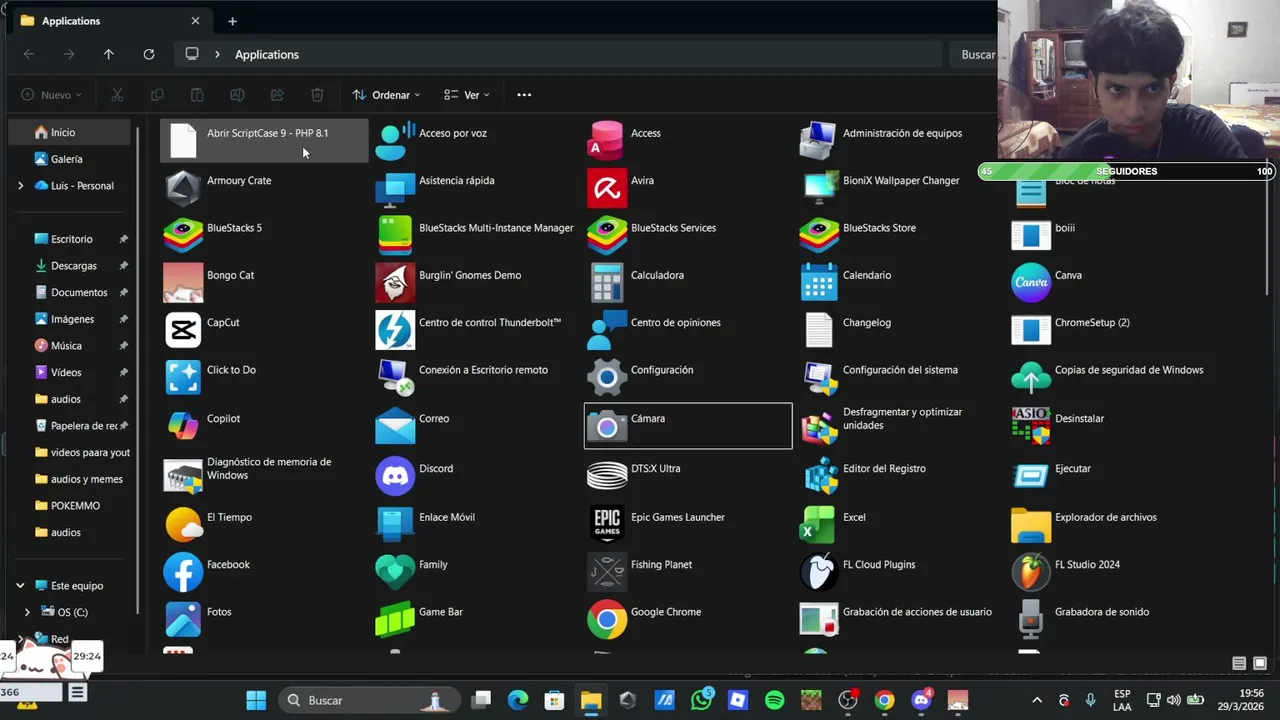Viewport: 1280px width, 720px height.
Task: Expand the Luis - Personal tree node
Action: (20, 186)
